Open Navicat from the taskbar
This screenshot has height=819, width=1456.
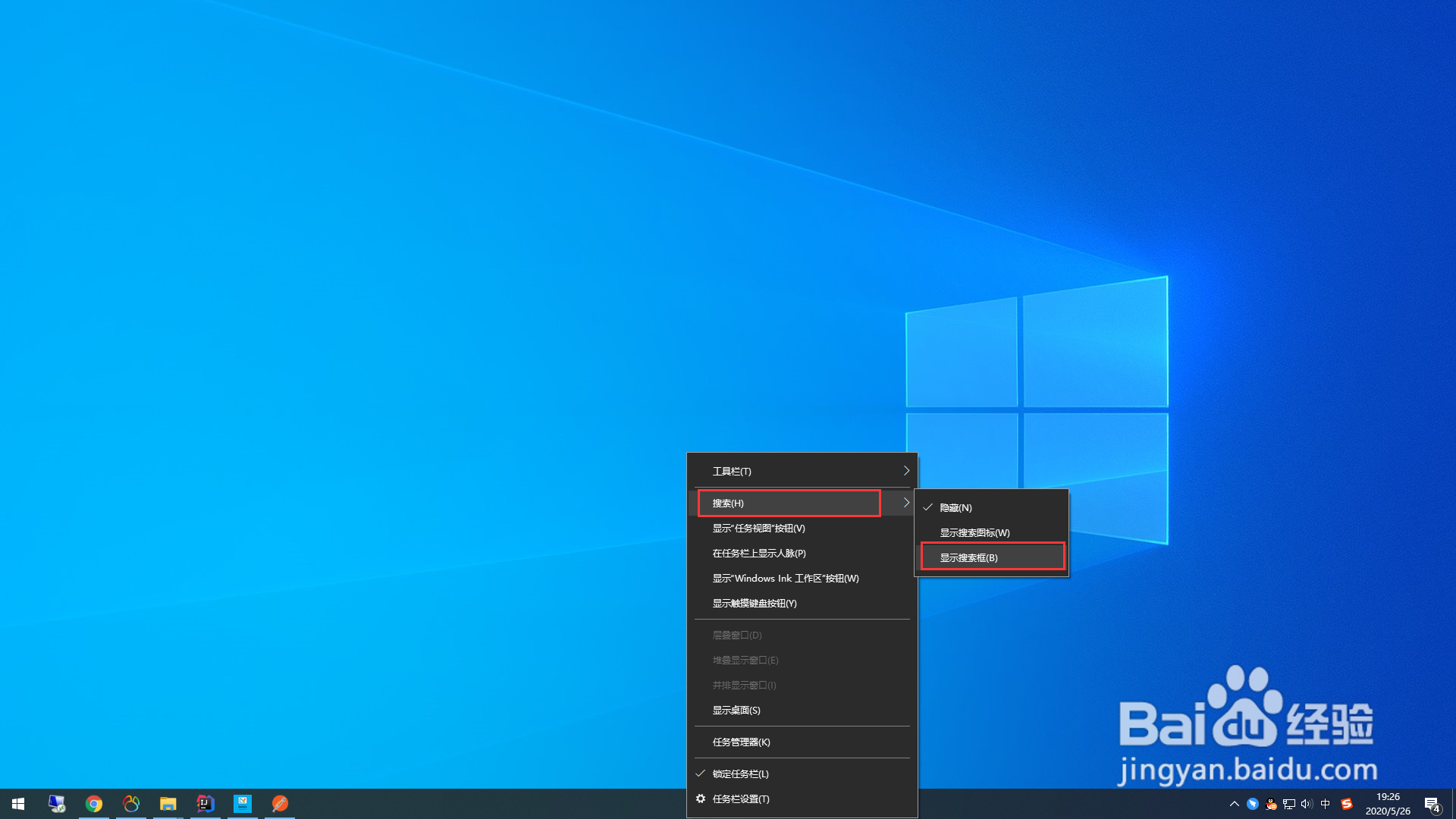click(132, 804)
